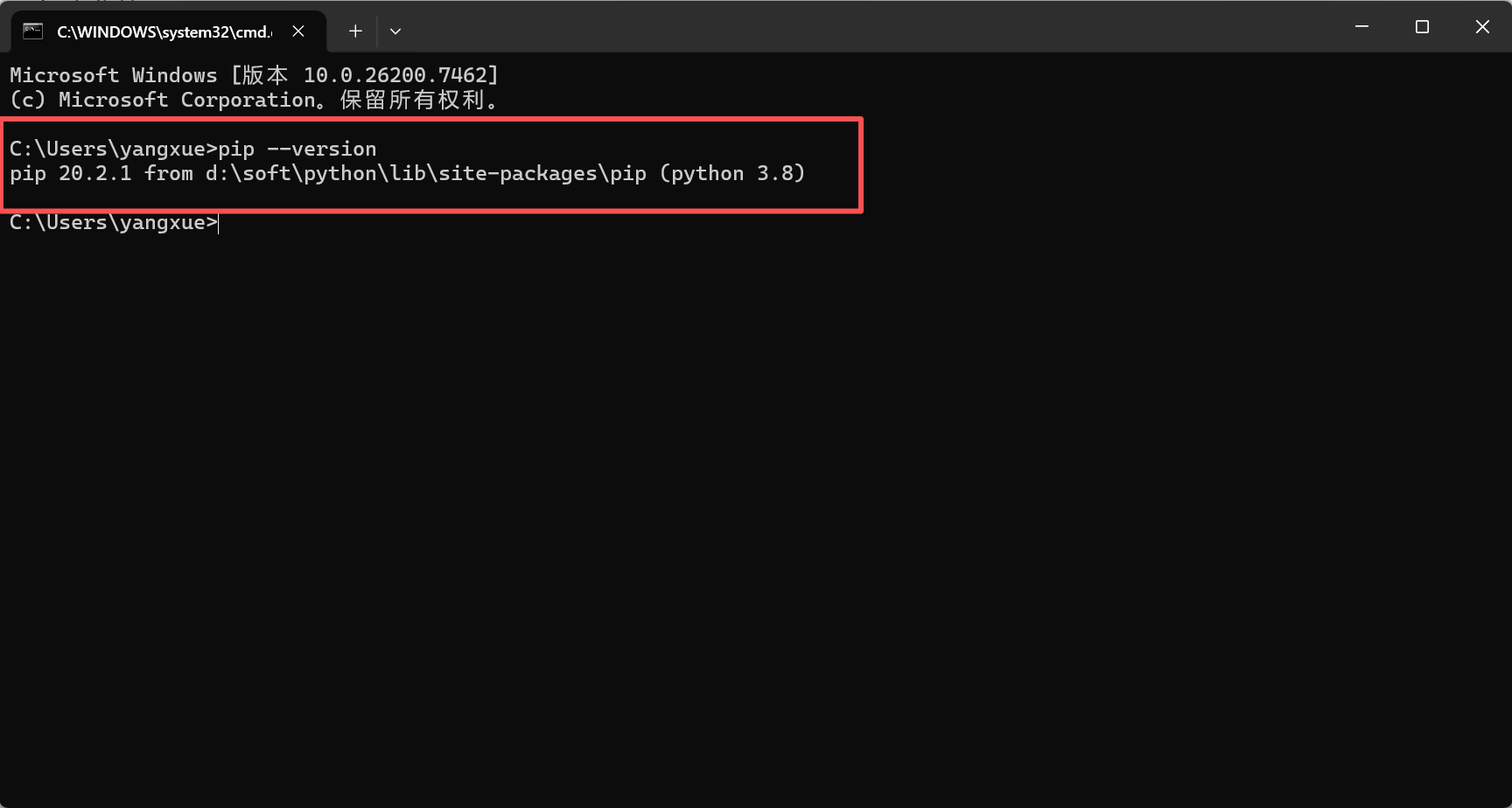The height and width of the screenshot is (808, 1512).
Task: Close the terminal window
Action: [1482, 26]
